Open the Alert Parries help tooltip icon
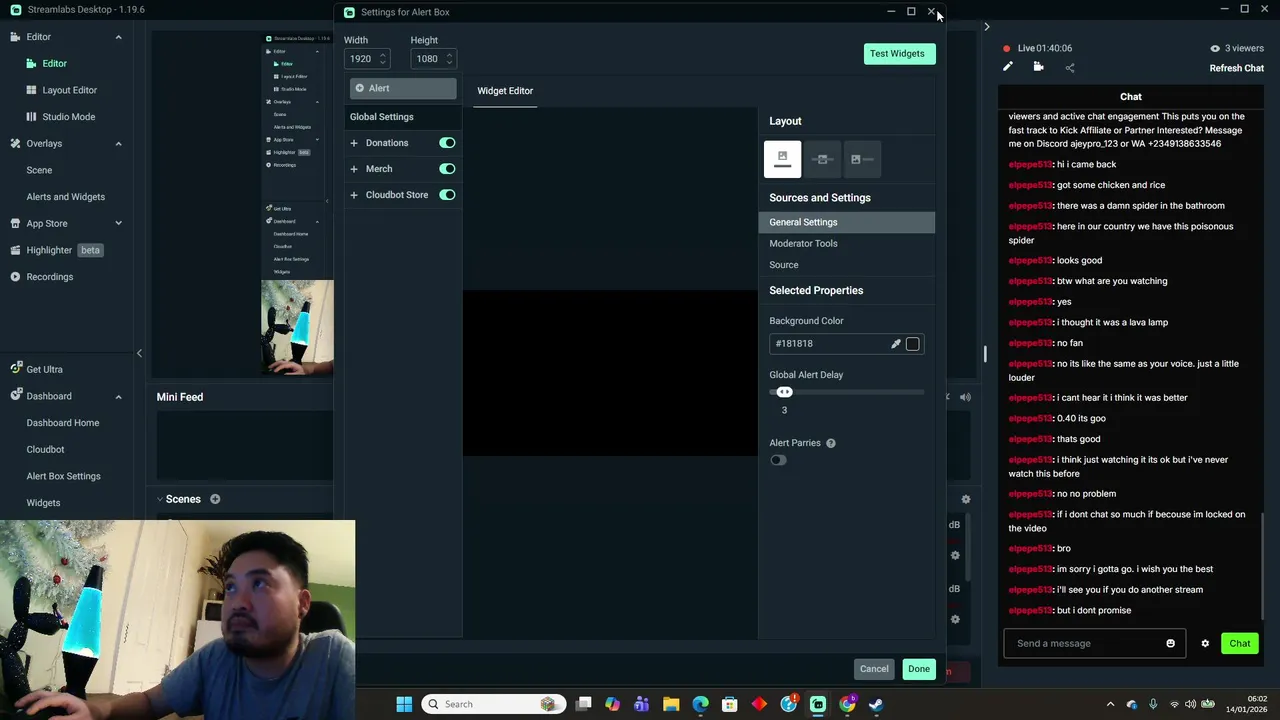The height and width of the screenshot is (720, 1280). (831, 443)
